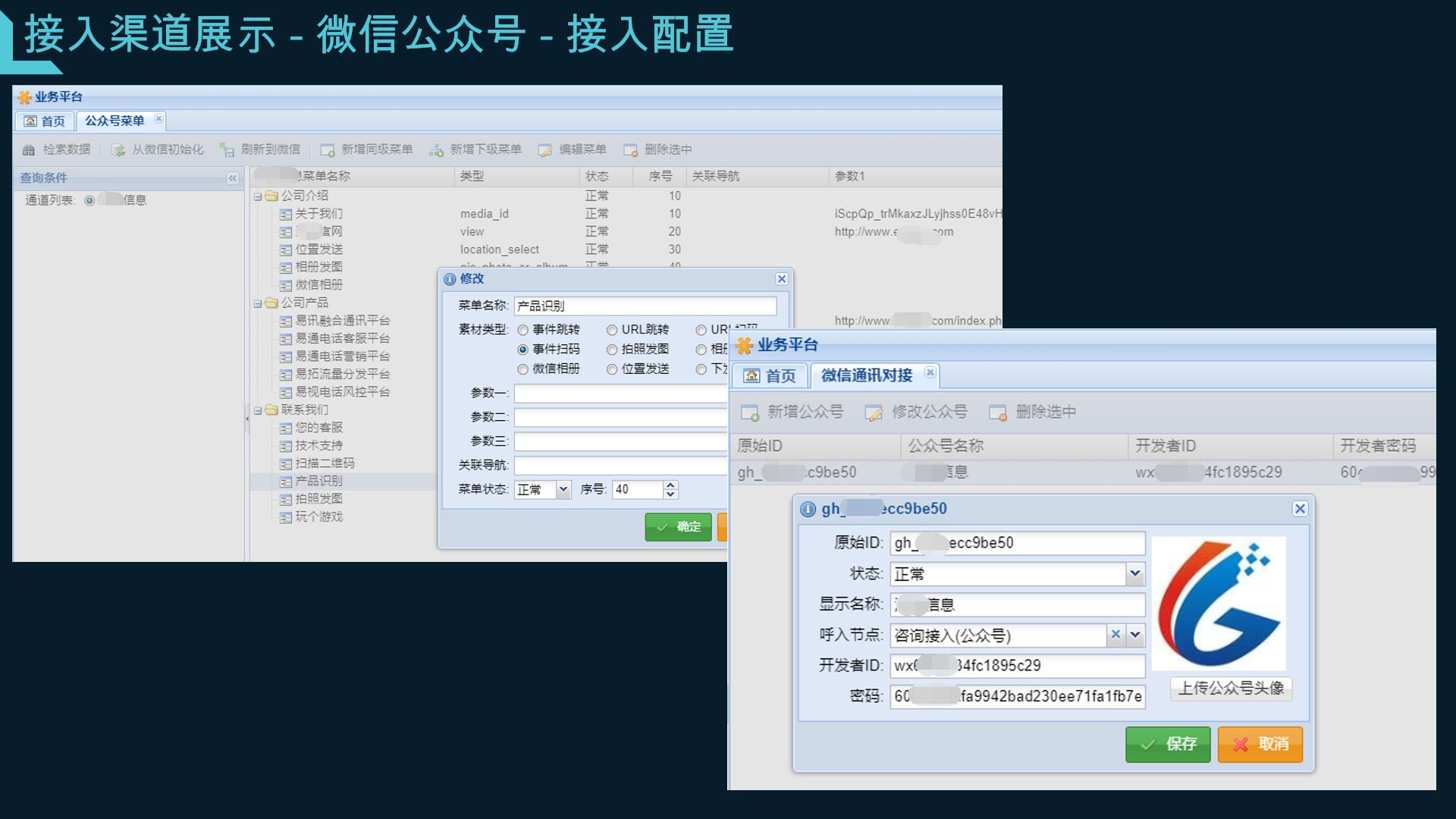The width and height of the screenshot is (1456, 819).
Task: Collapse the 联系我们 tree node
Action: 258,410
